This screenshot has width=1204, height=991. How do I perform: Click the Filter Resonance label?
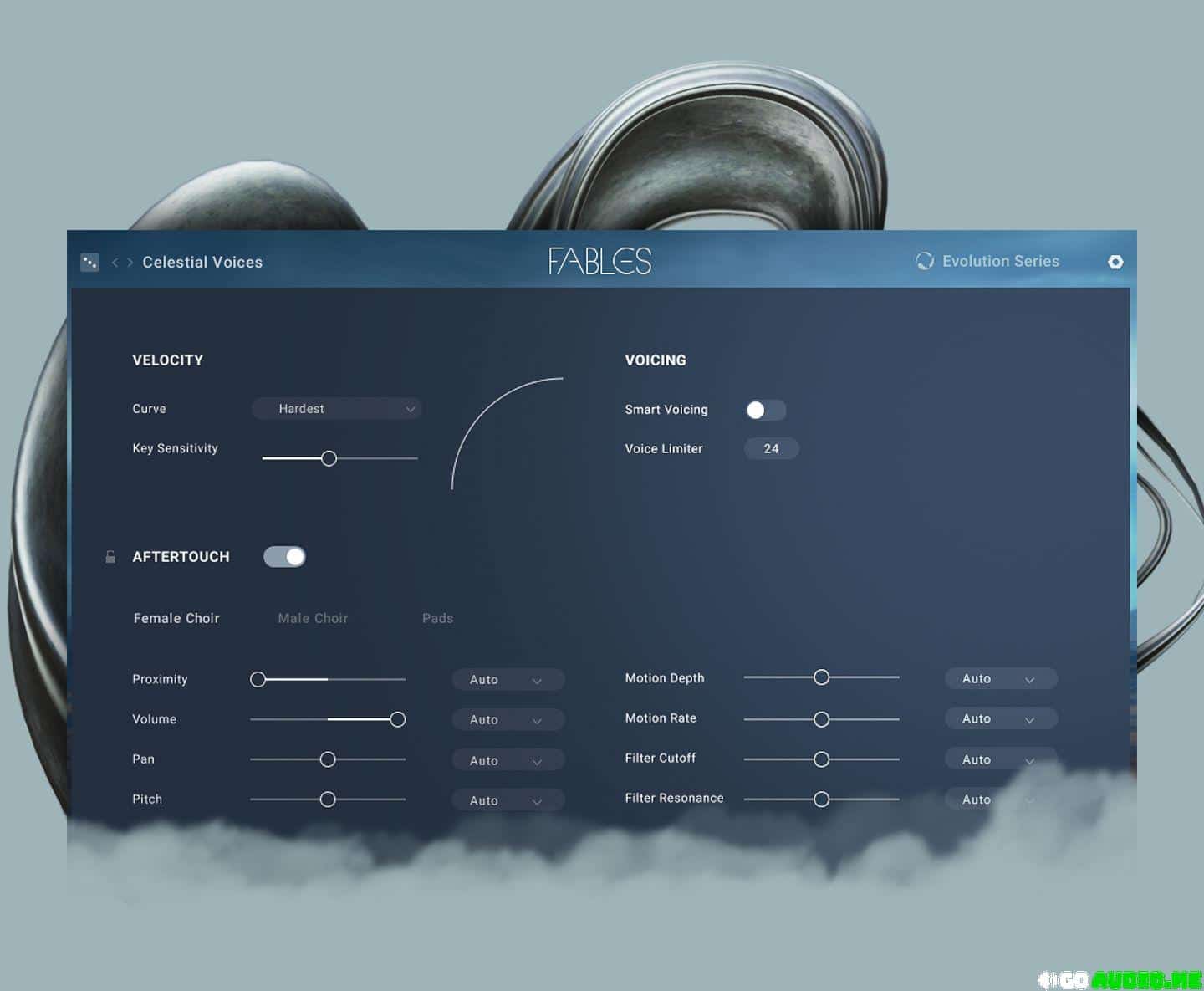pyautogui.click(x=674, y=799)
